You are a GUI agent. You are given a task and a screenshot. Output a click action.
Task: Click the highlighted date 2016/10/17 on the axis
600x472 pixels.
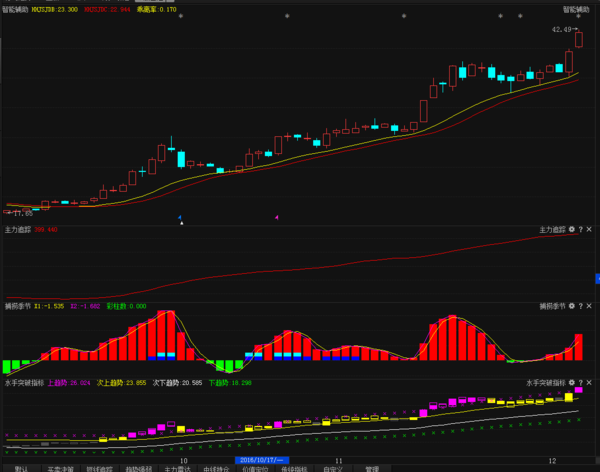[x=262, y=460]
